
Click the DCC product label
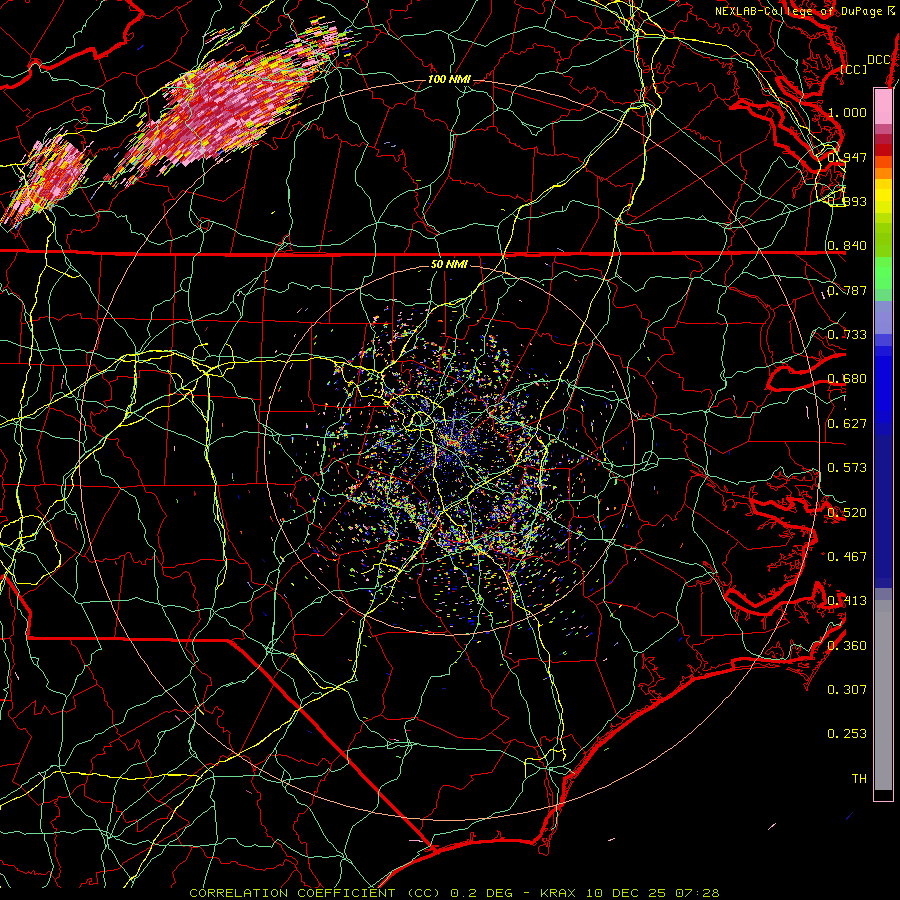pos(878,60)
